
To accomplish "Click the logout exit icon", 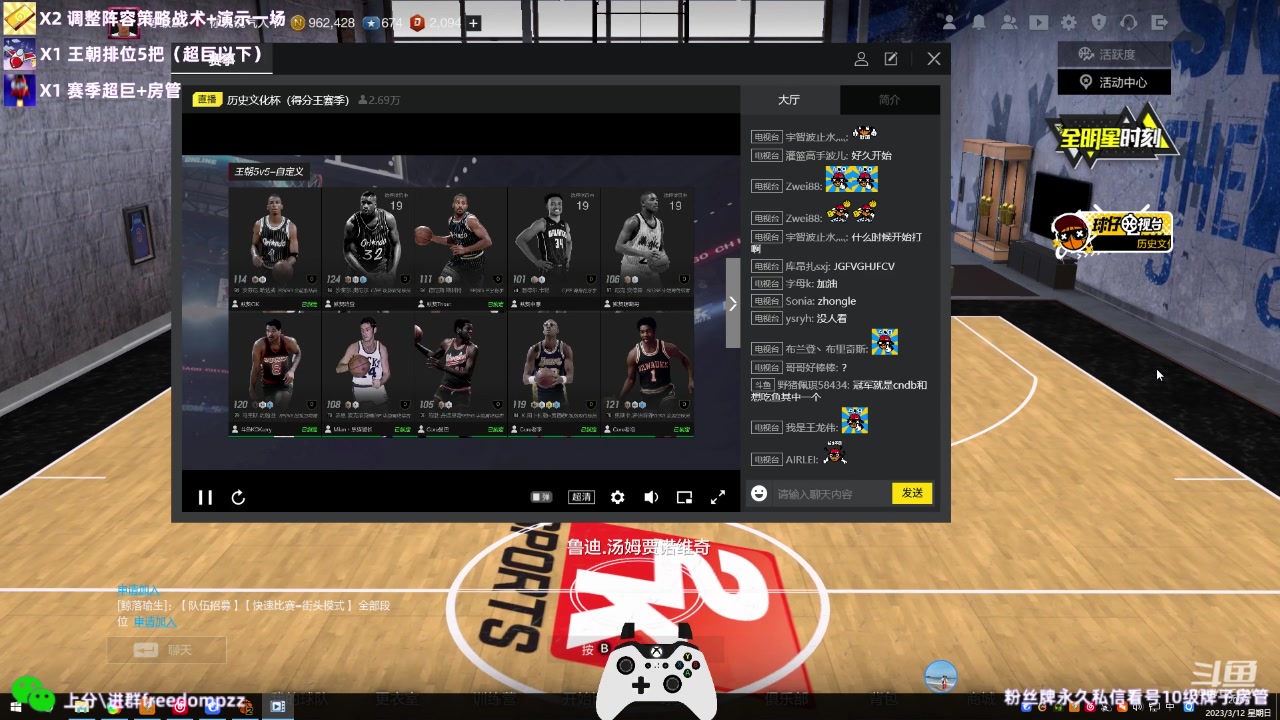I will [x=1159, y=22].
